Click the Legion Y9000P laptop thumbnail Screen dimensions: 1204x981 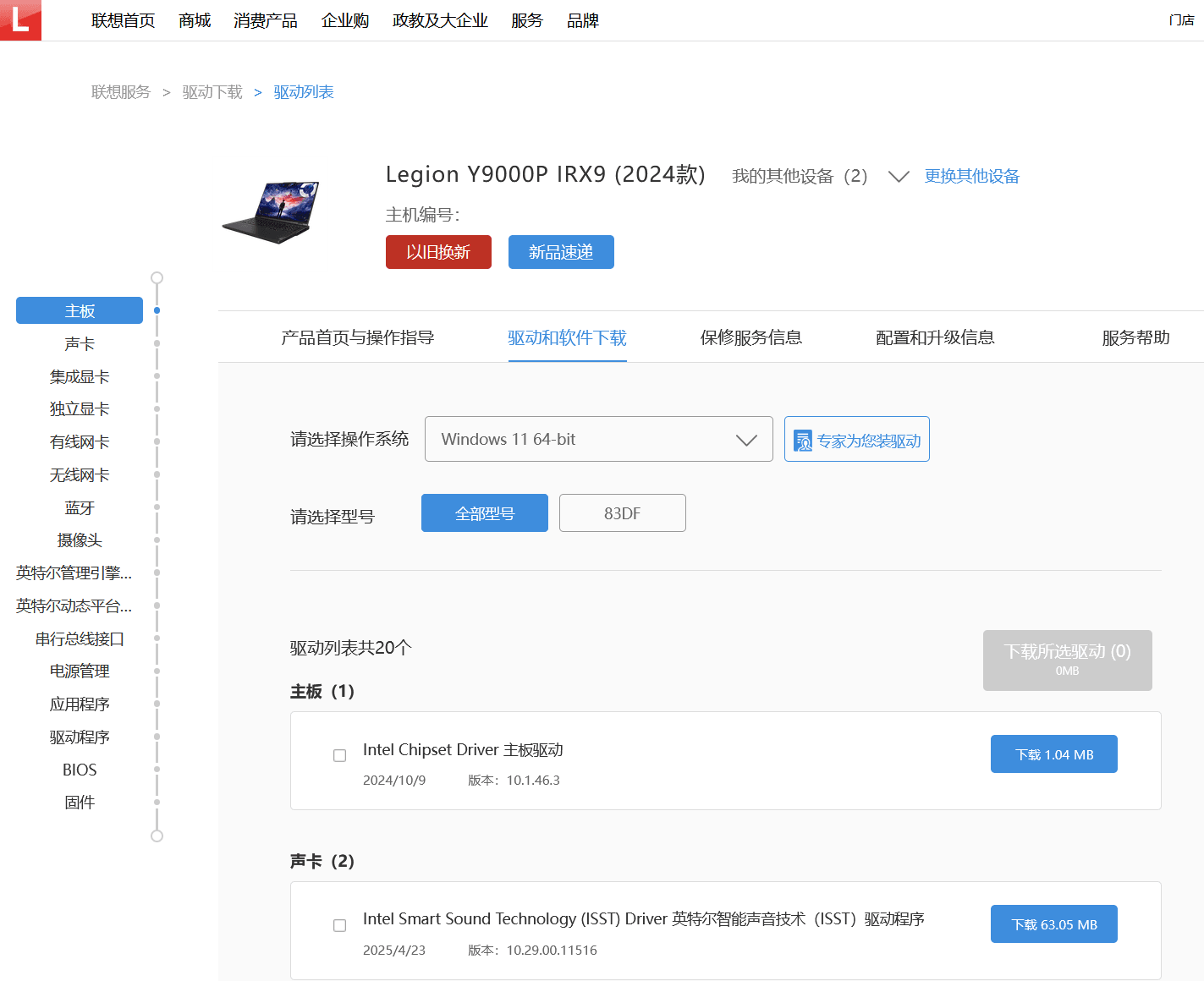coord(271,211)
